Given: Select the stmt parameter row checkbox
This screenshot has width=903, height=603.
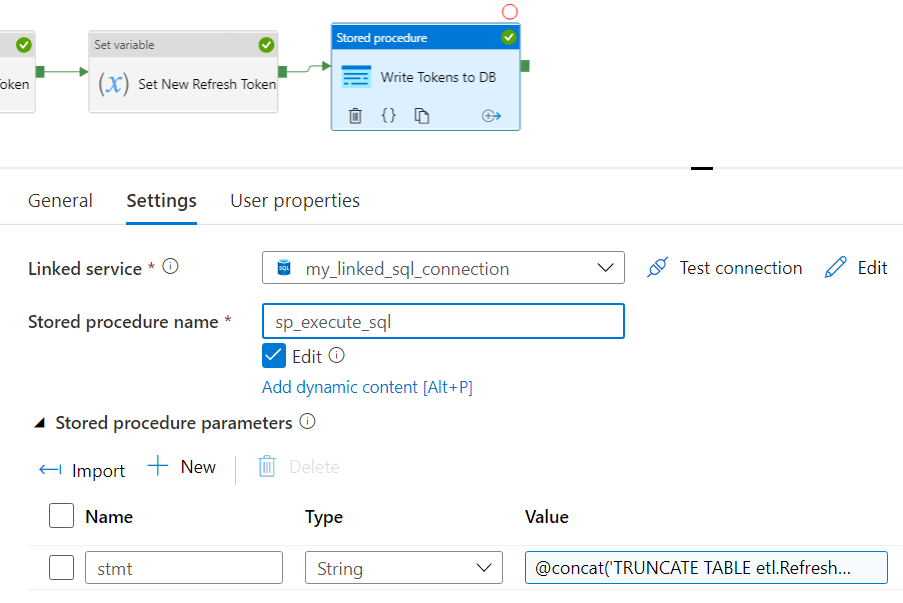Looking at the screenshot, I should click(x=61, y=567).
